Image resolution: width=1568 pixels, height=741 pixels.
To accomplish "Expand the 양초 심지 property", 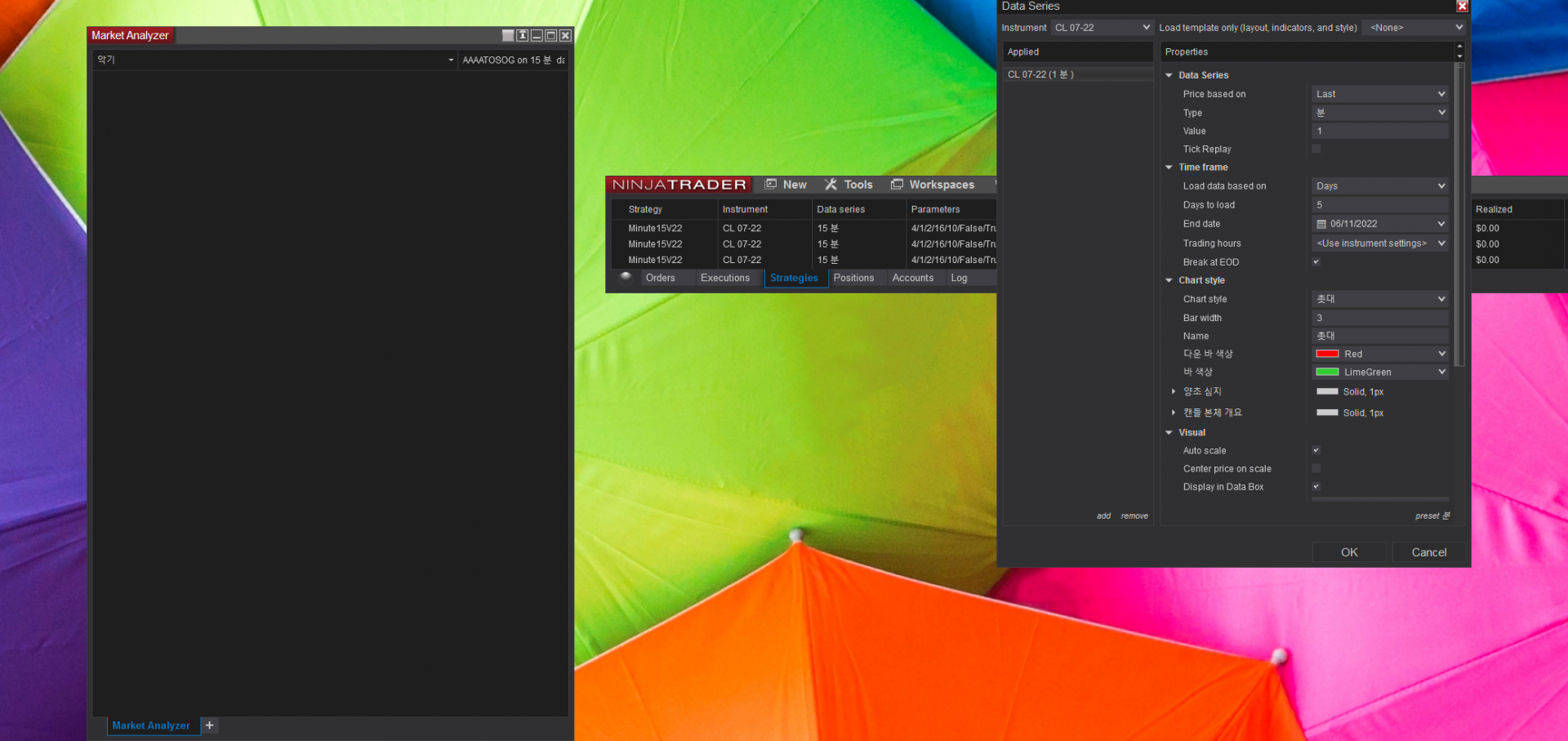I will [x=1174, y=392].
